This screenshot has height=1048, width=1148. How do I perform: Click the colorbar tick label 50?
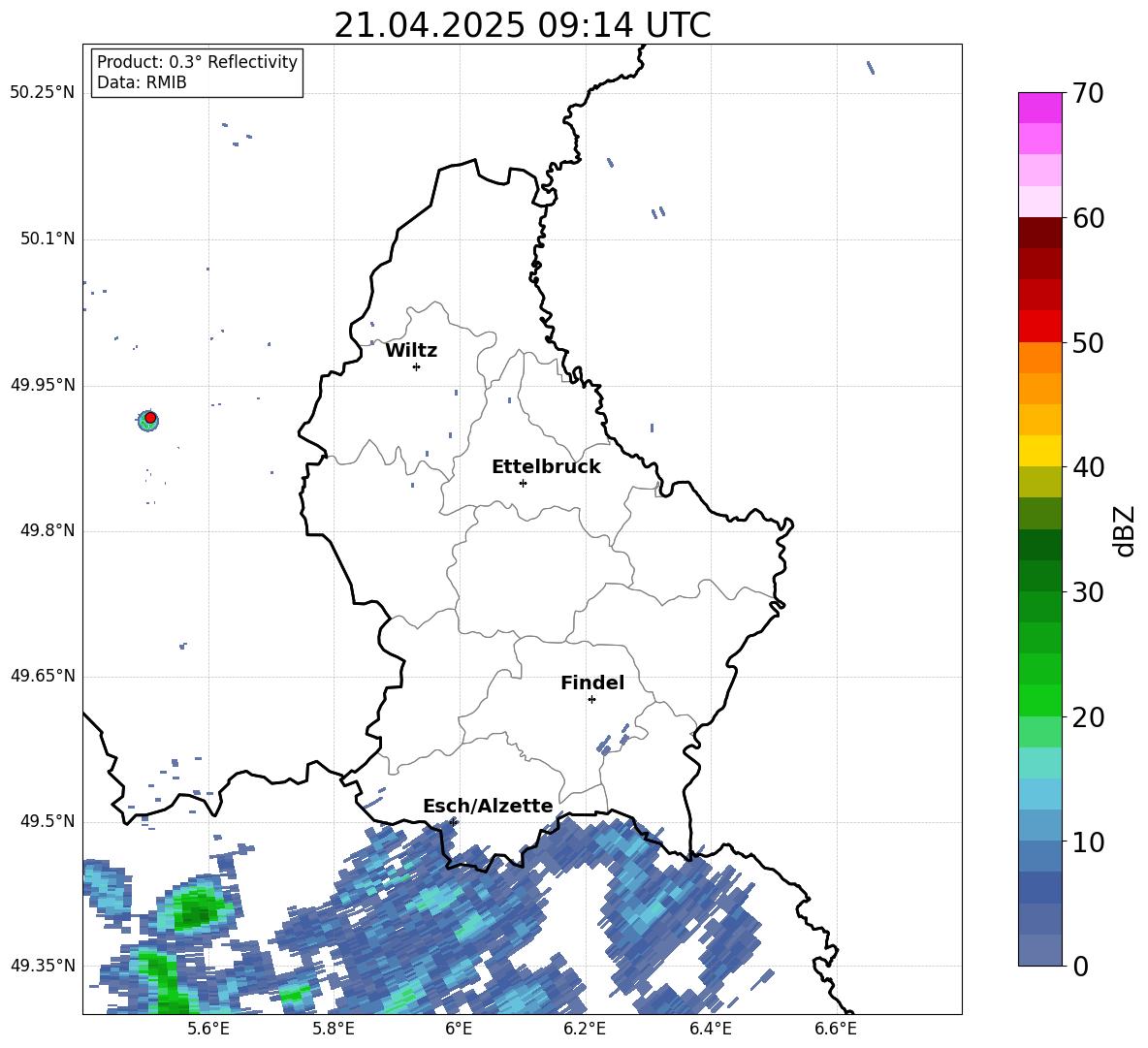click(x=1088, y=343)
